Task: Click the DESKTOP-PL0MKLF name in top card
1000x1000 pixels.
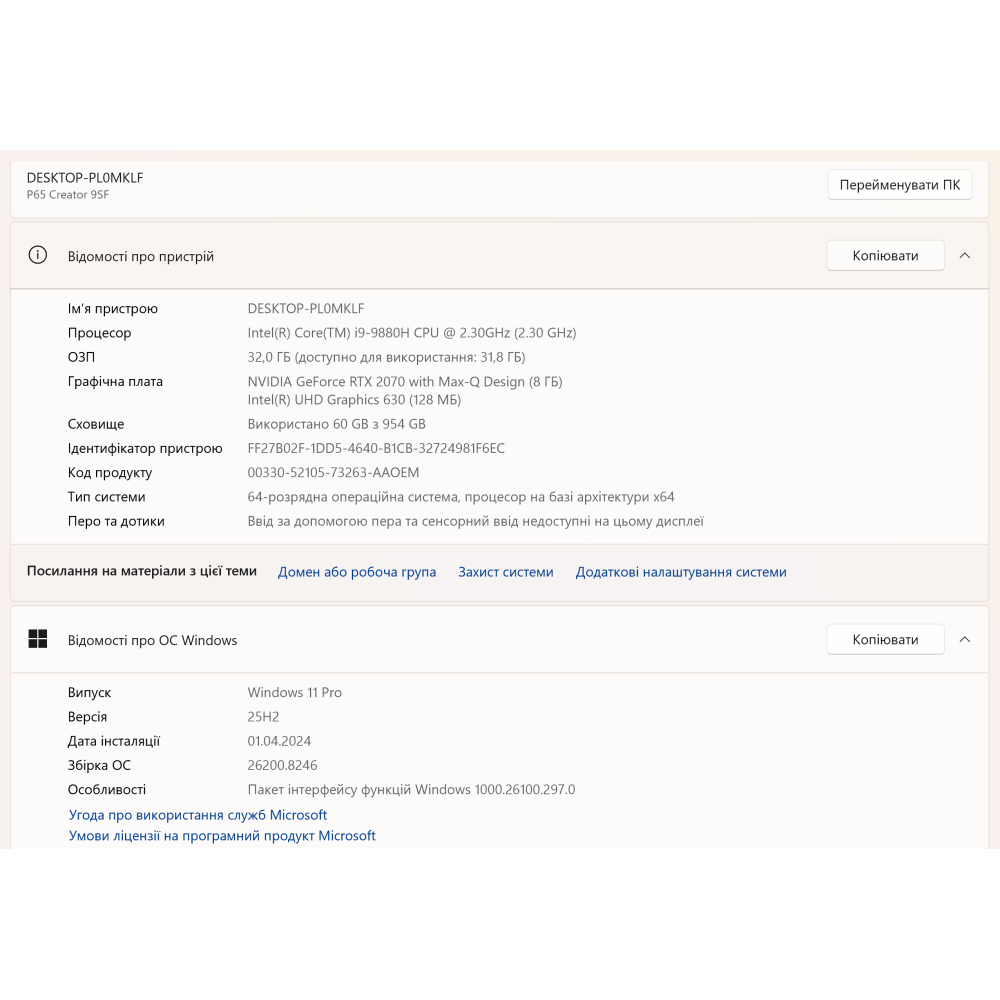Action: pyautogui.click(x=85, y=178)
